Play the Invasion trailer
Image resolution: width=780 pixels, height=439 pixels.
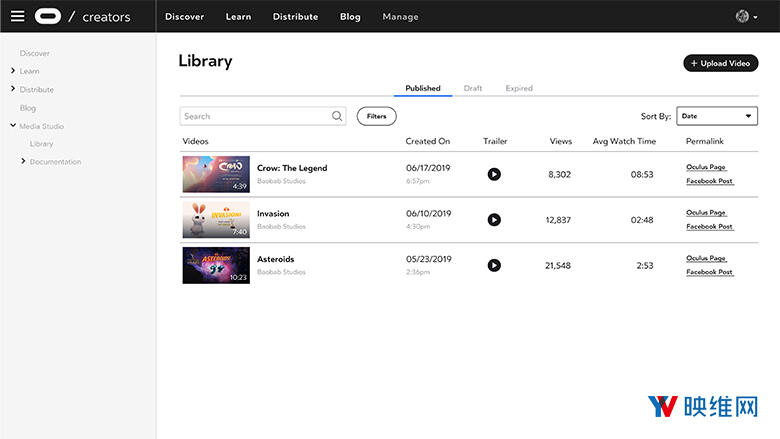click(494, 220)
